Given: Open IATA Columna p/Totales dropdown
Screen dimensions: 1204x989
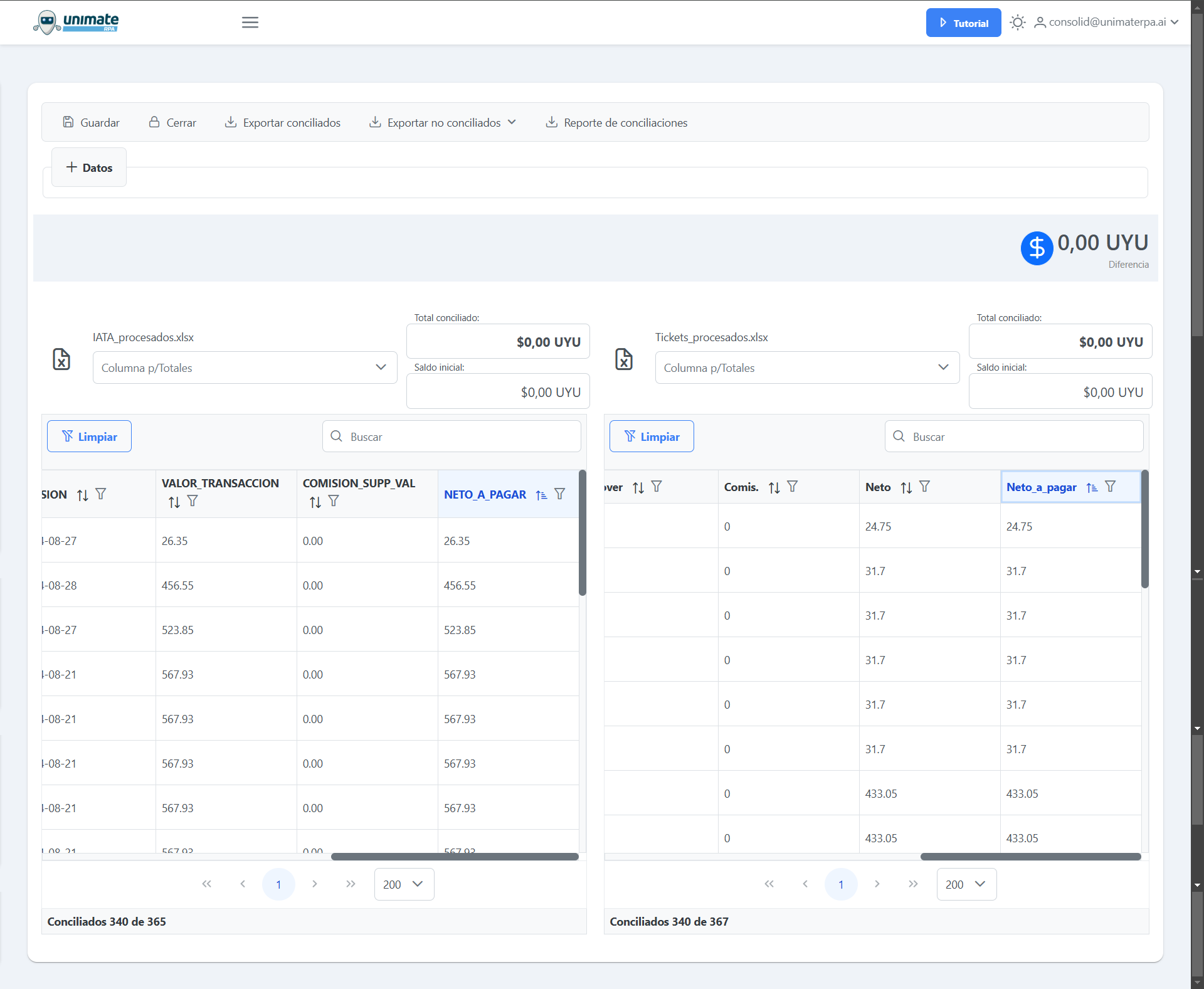Looking at the screenshot, I should pyautogui.click(x=245, y=368).
